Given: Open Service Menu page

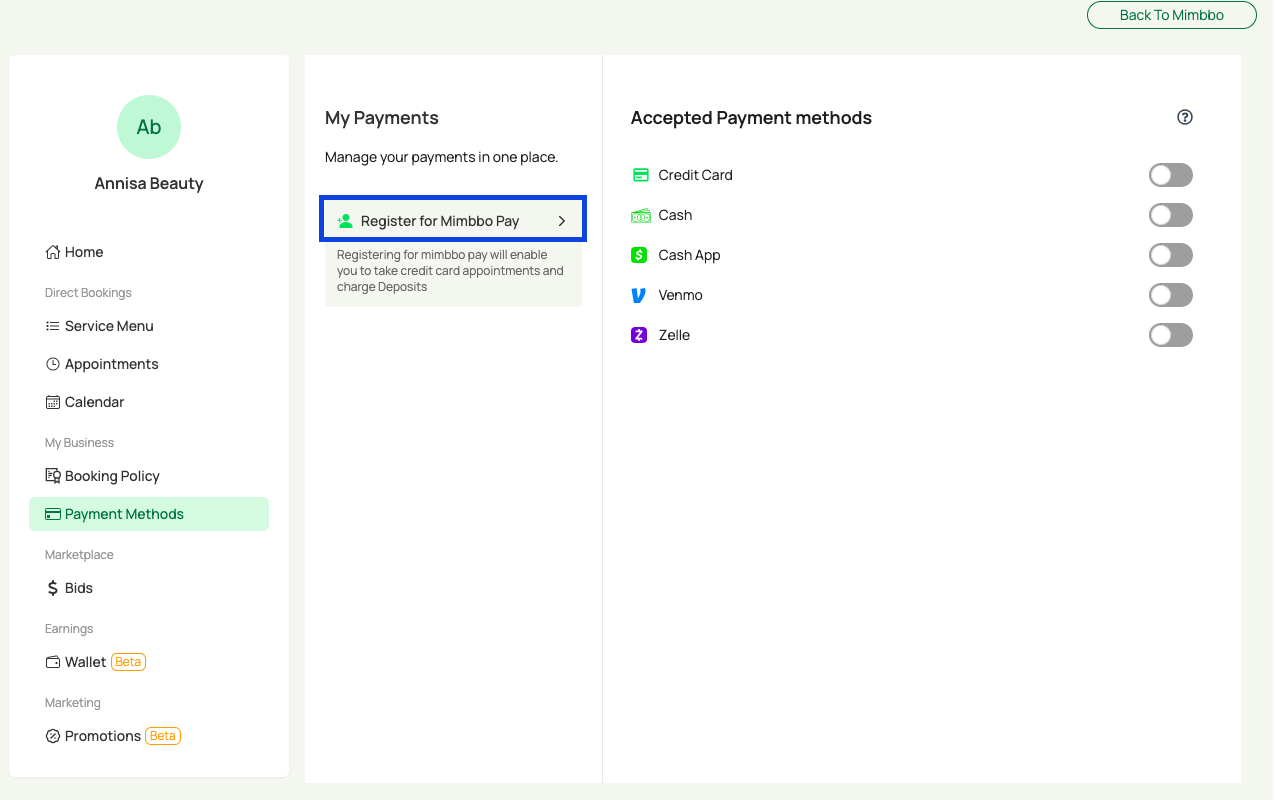Looking at the screenshot, I should click(x=149, y=326).
